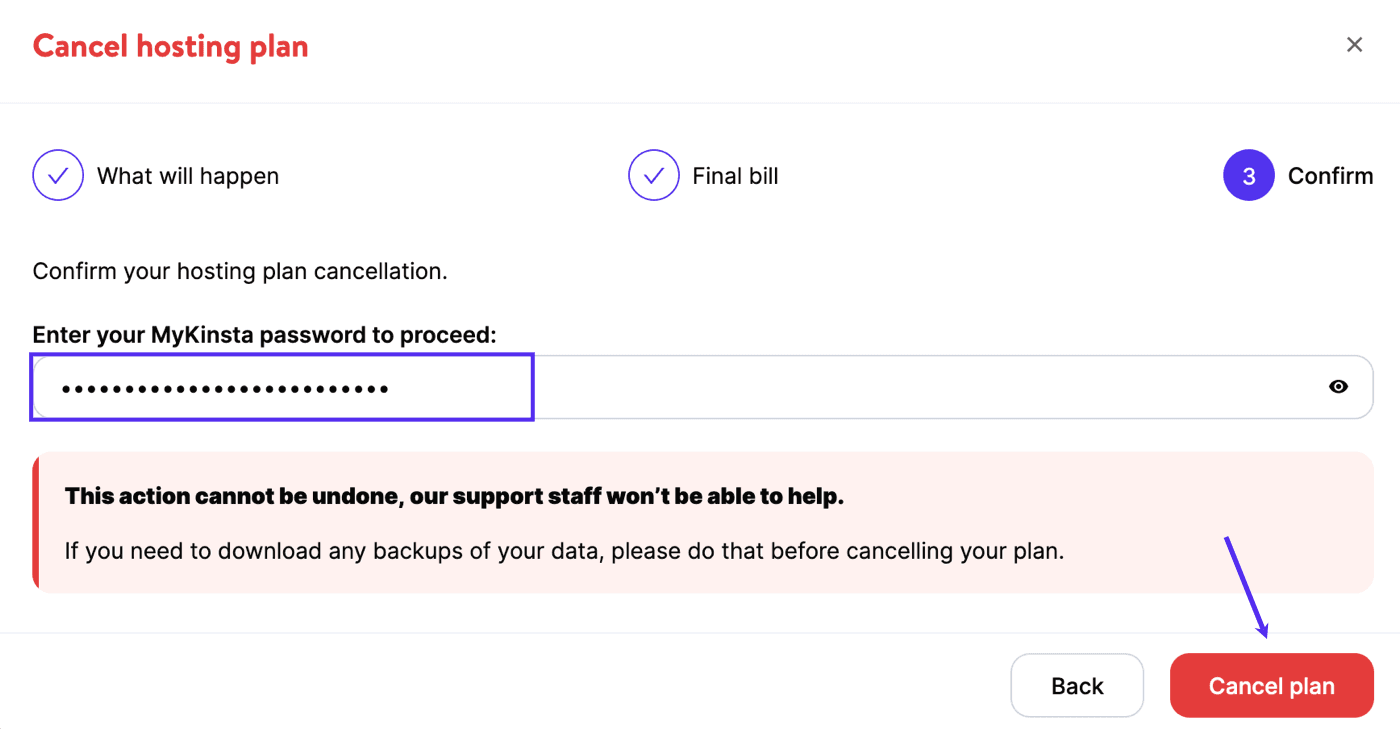This screenshot has width=1400, height=729.
Task: Click the Cancel hosting plan heading
Action: coord(169,46)
